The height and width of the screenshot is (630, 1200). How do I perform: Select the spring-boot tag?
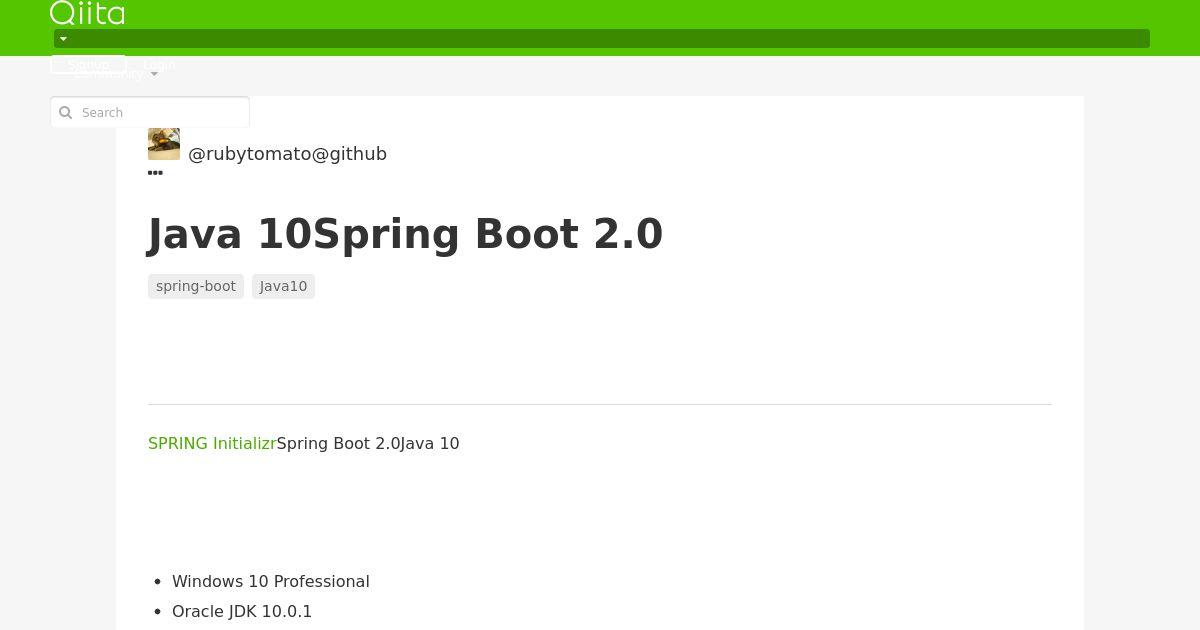click(196, 286)
